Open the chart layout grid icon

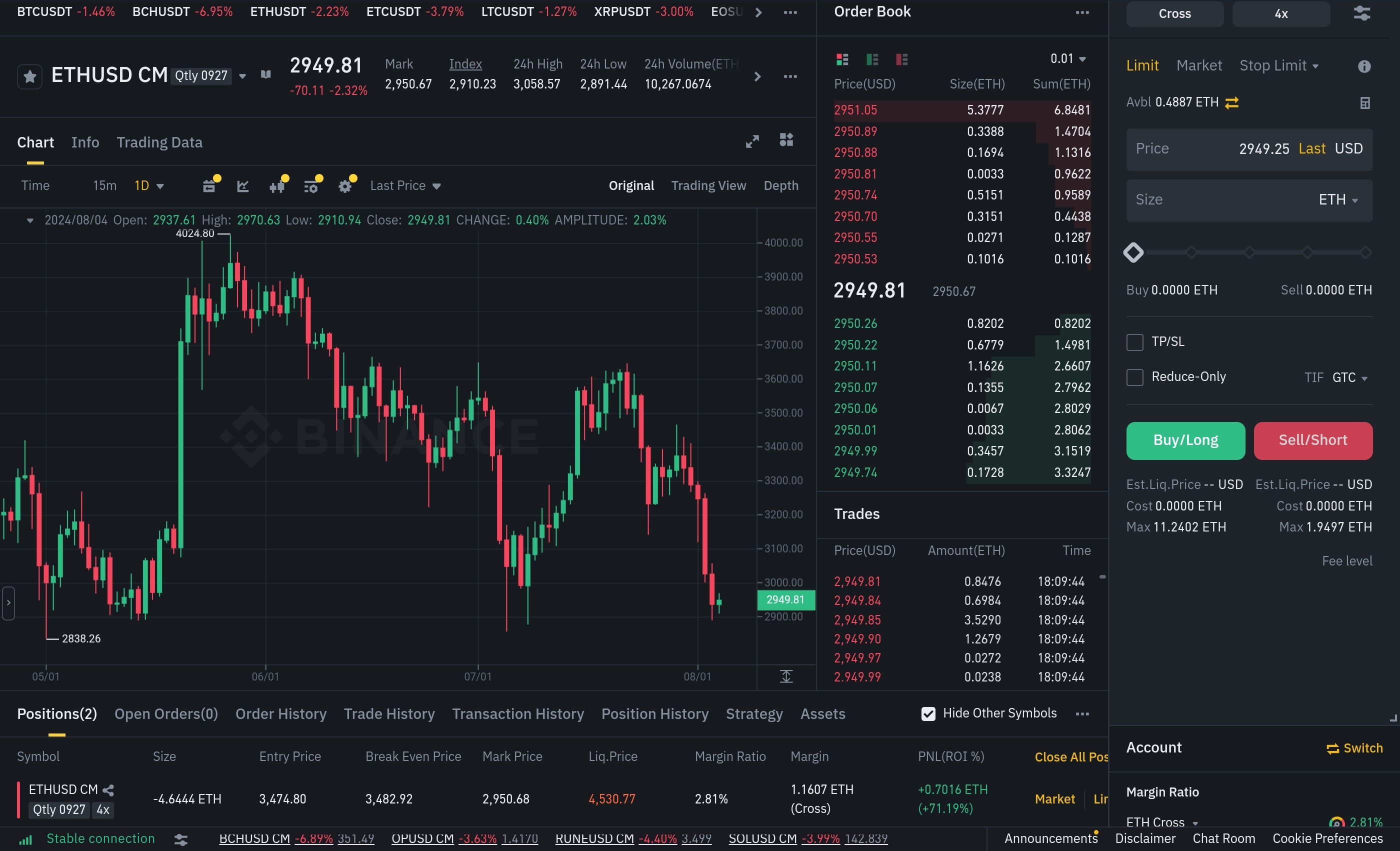[x=786, y=140]
